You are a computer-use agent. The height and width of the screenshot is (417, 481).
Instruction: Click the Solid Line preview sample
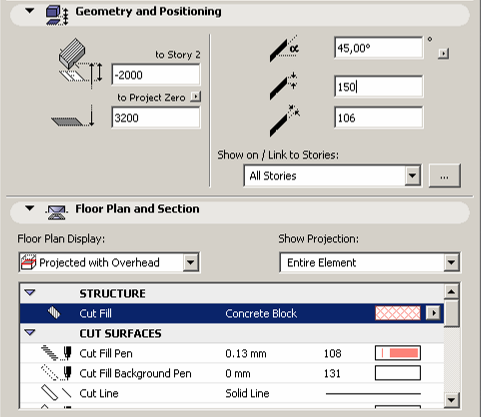pos(373,394)
